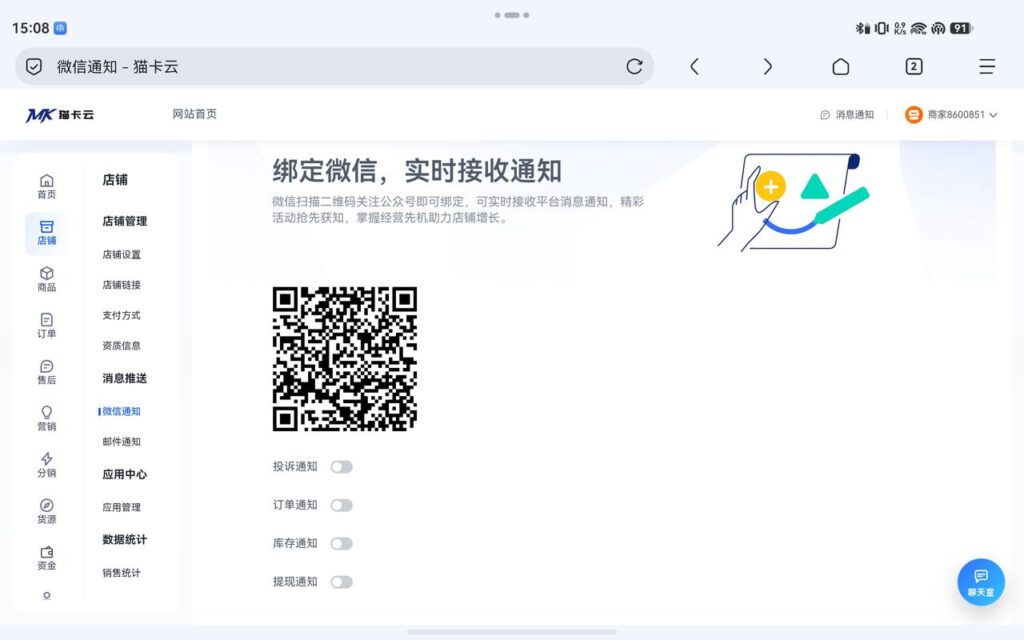Toggle the 库存通知 switch
This screenshot has width=1024, height=640.
click(342, 543)
